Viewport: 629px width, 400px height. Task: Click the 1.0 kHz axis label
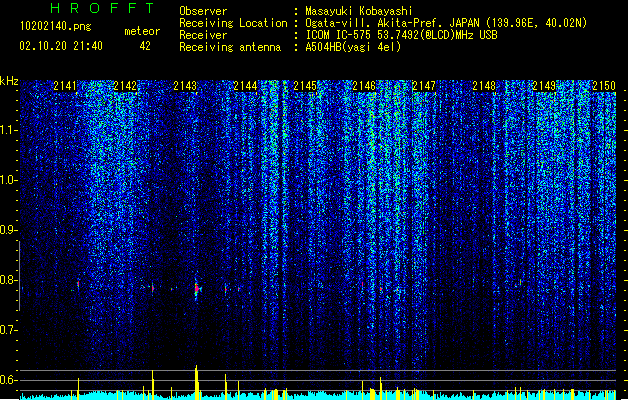coord(8,180)
